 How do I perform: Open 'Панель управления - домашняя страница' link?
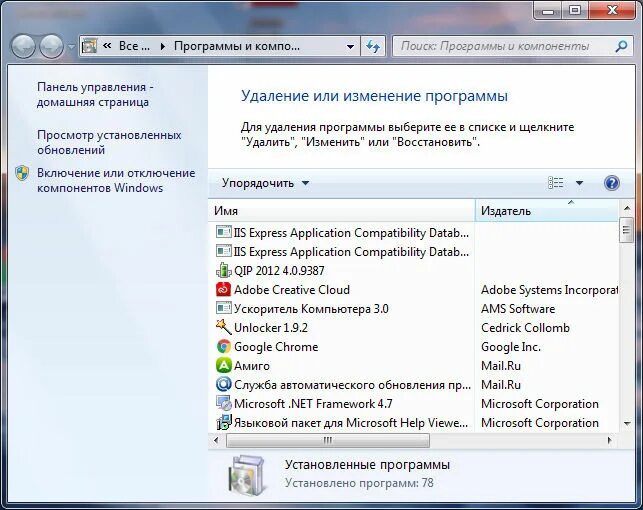coord(95,94)
